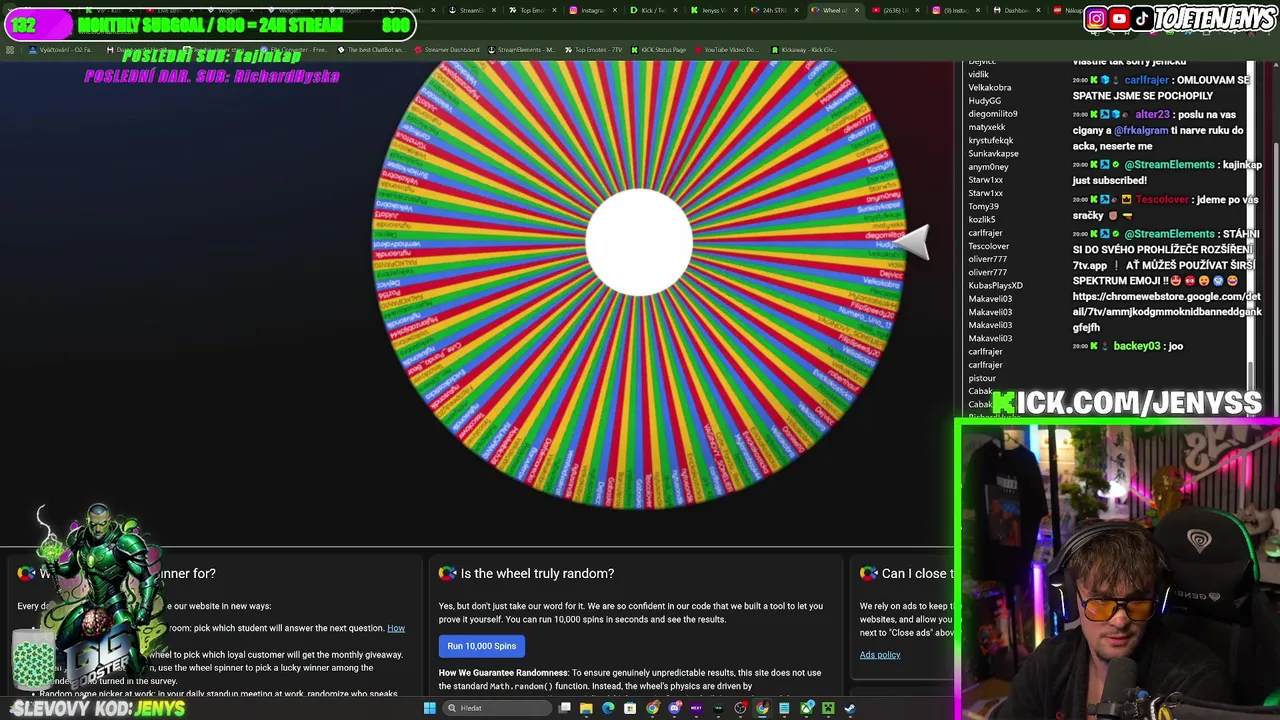Open Steam from the taskbar
1280x720 pixels.
pos(850,708)
